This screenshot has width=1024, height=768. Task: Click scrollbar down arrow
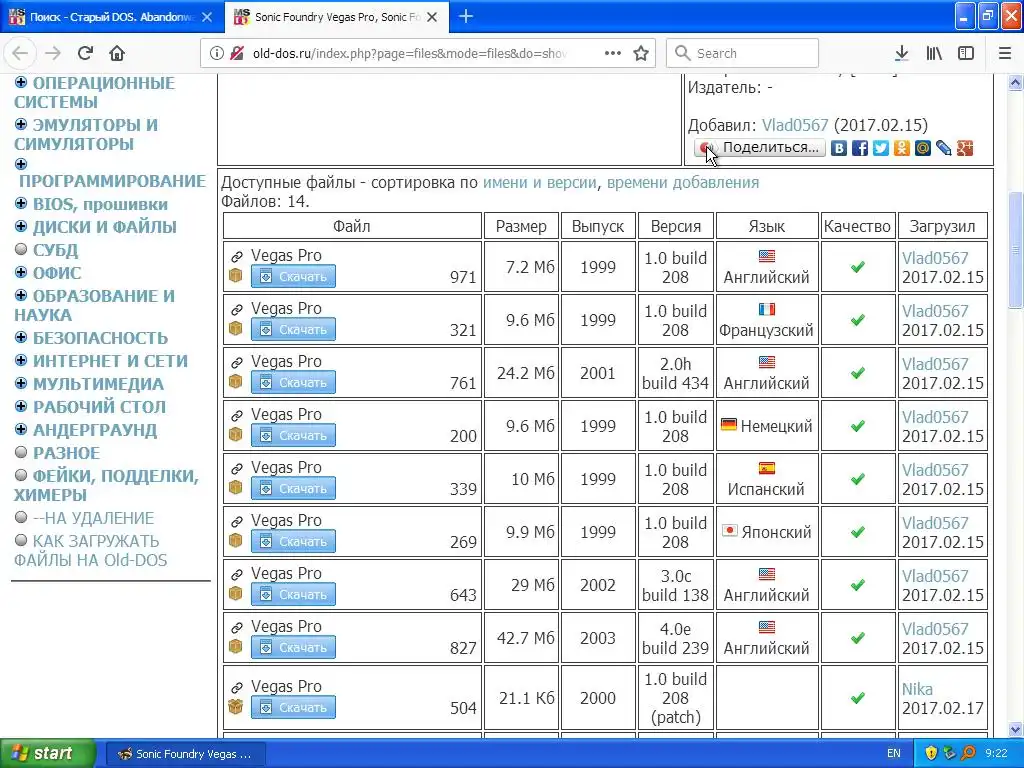(x=1015, y=729)
